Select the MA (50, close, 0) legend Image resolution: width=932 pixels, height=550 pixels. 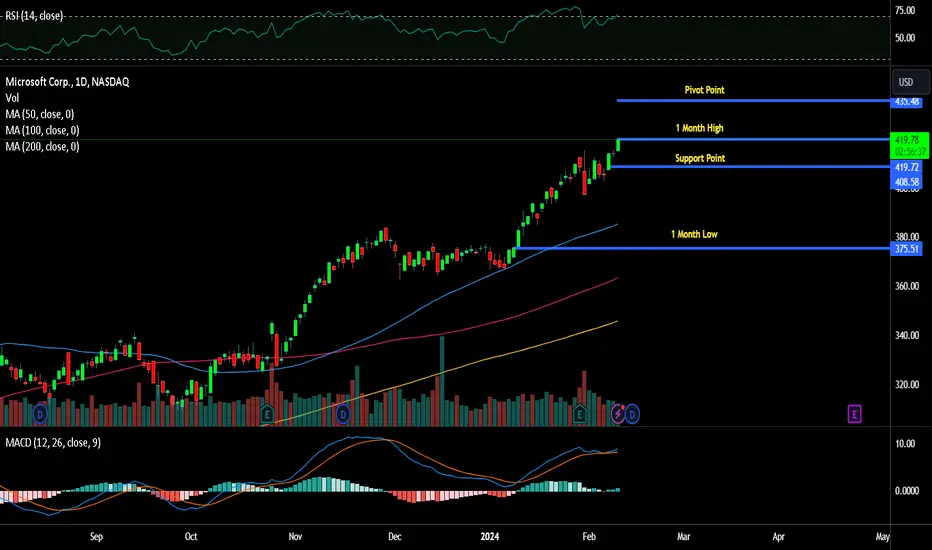(40, 114)
